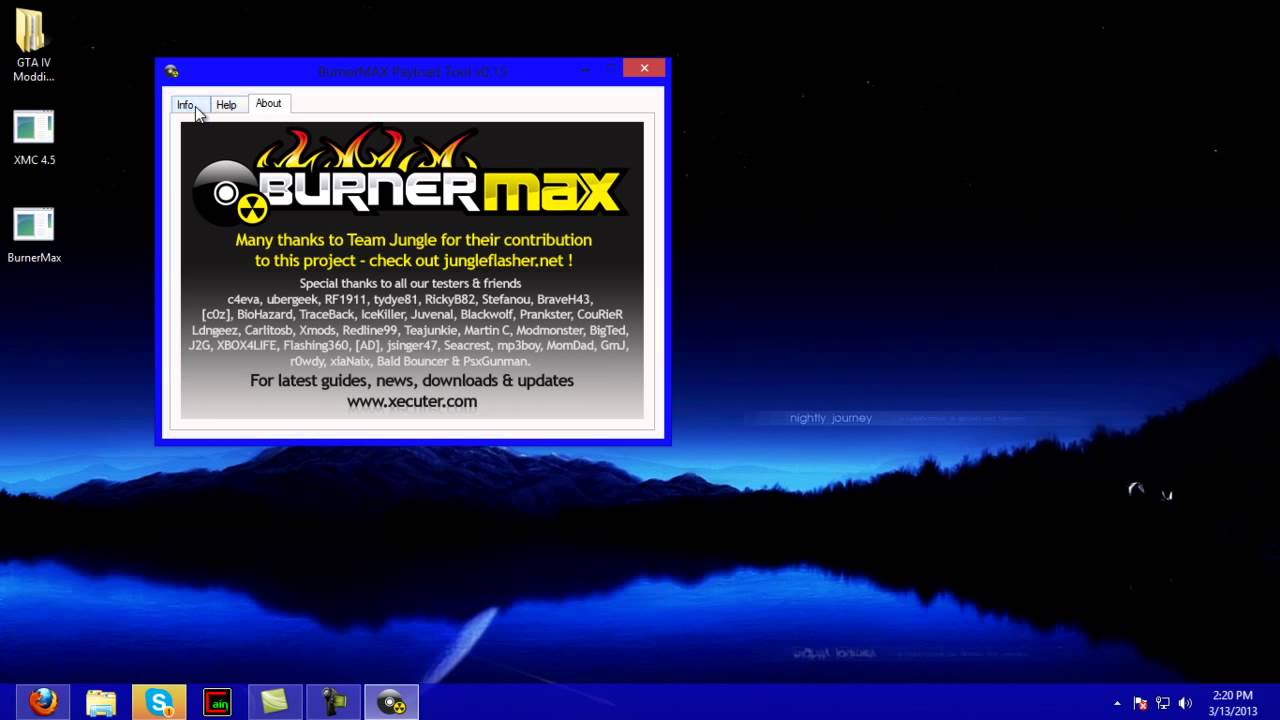Click the www.xecuter.com text

click(x=412, y=401)
